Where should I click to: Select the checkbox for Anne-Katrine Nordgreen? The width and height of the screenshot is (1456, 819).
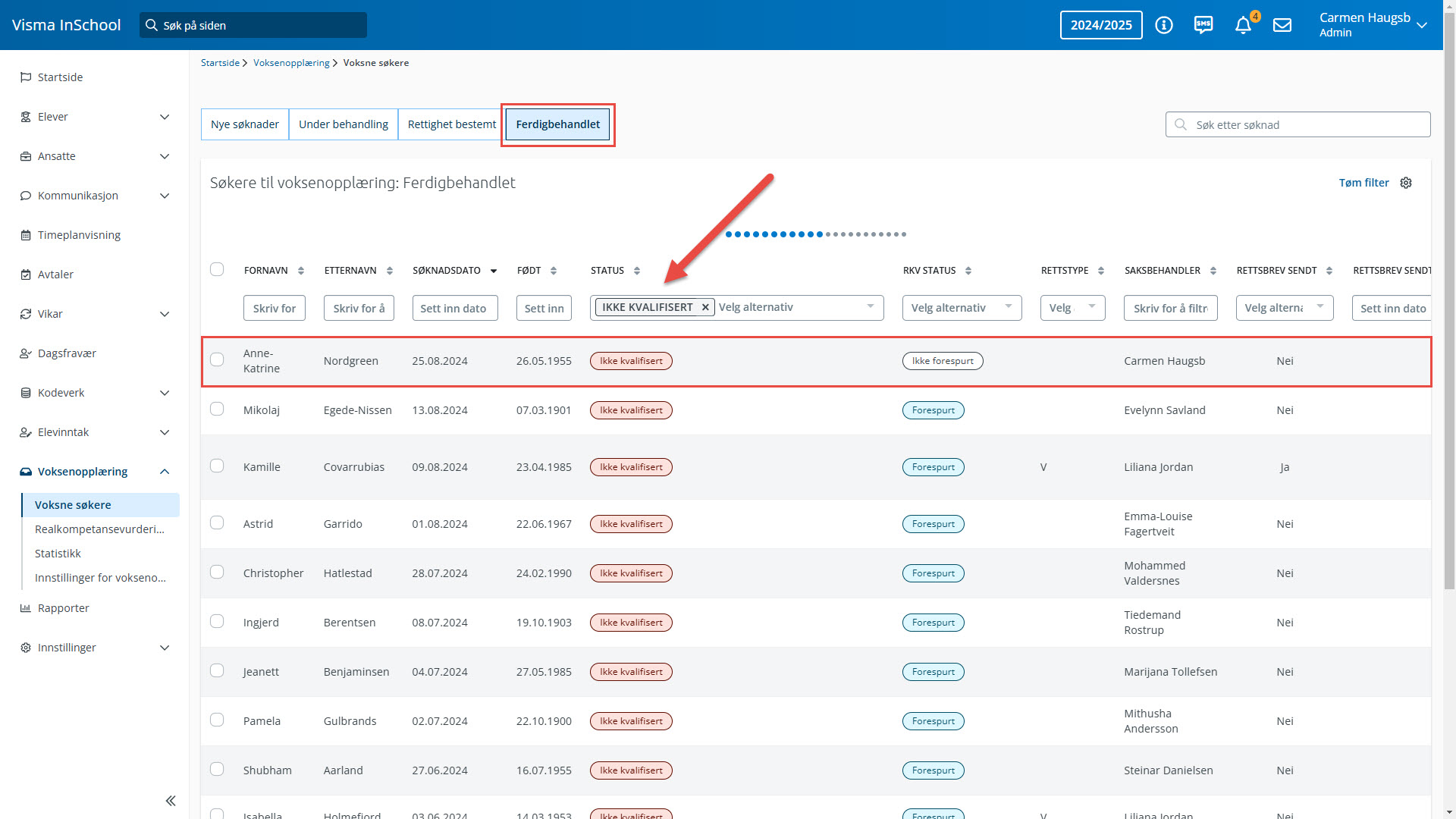[x=217, y=359]
